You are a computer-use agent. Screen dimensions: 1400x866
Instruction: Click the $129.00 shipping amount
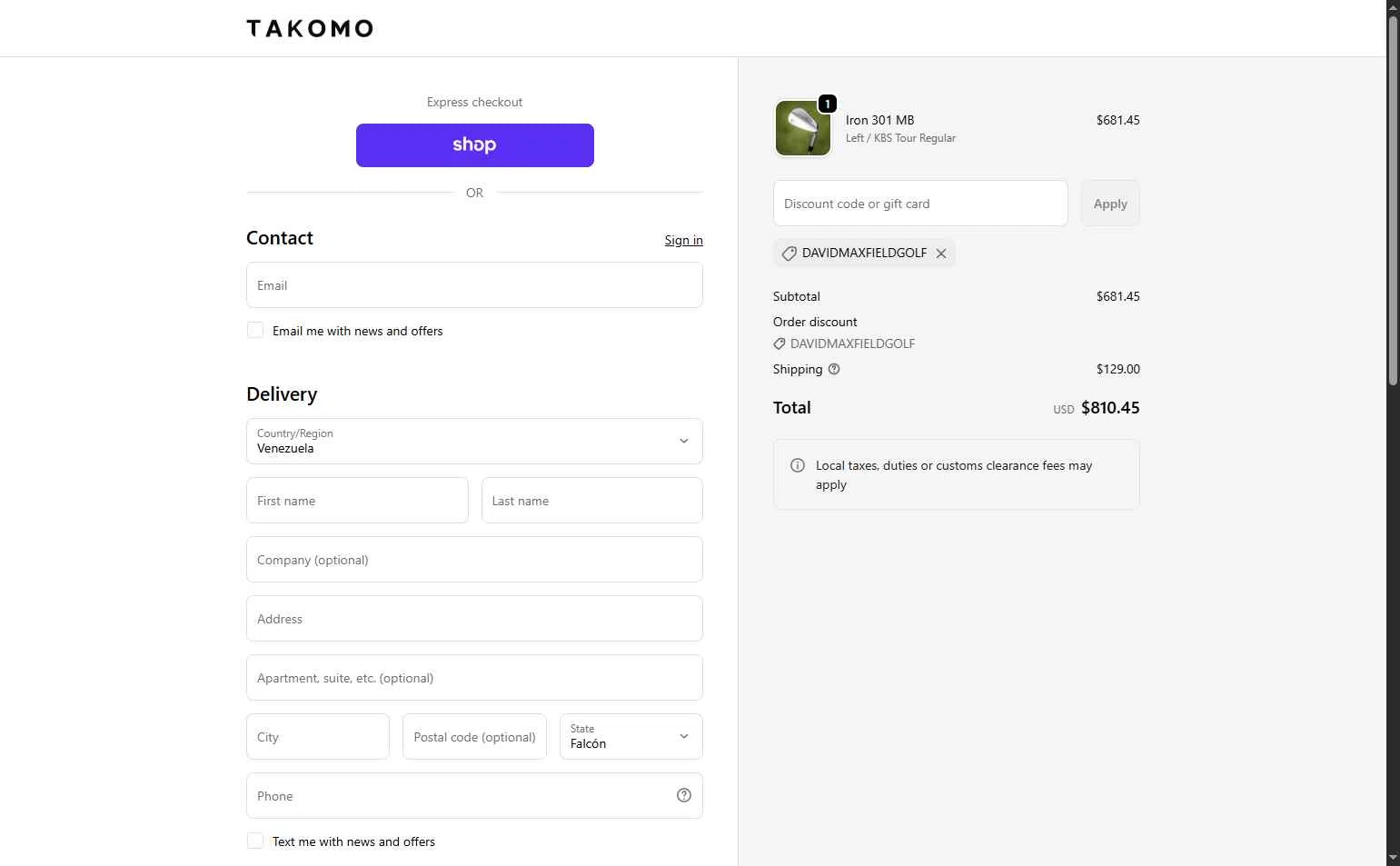[x=1117, y=369]
